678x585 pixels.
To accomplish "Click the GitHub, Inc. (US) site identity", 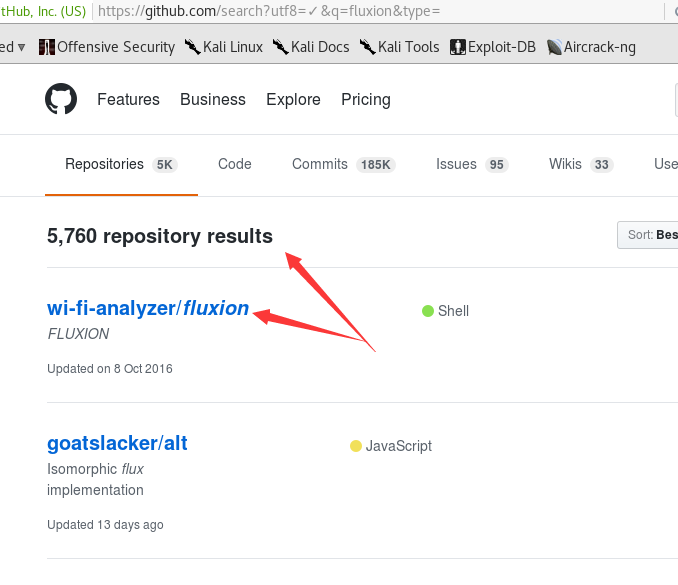I will point(43,11).
